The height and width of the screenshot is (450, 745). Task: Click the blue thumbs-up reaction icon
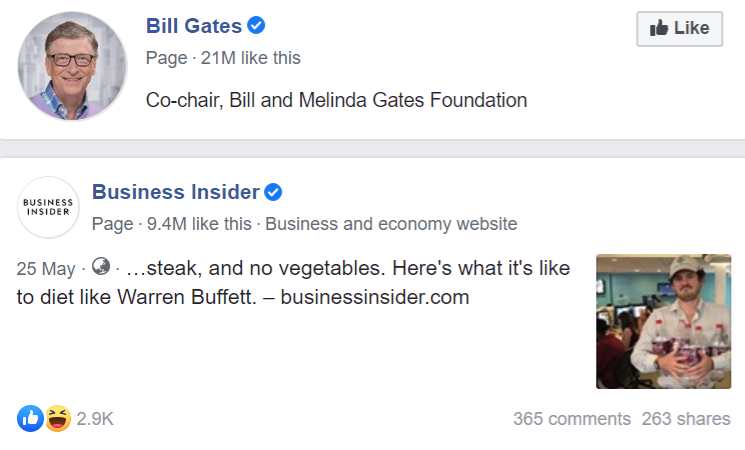29,418
